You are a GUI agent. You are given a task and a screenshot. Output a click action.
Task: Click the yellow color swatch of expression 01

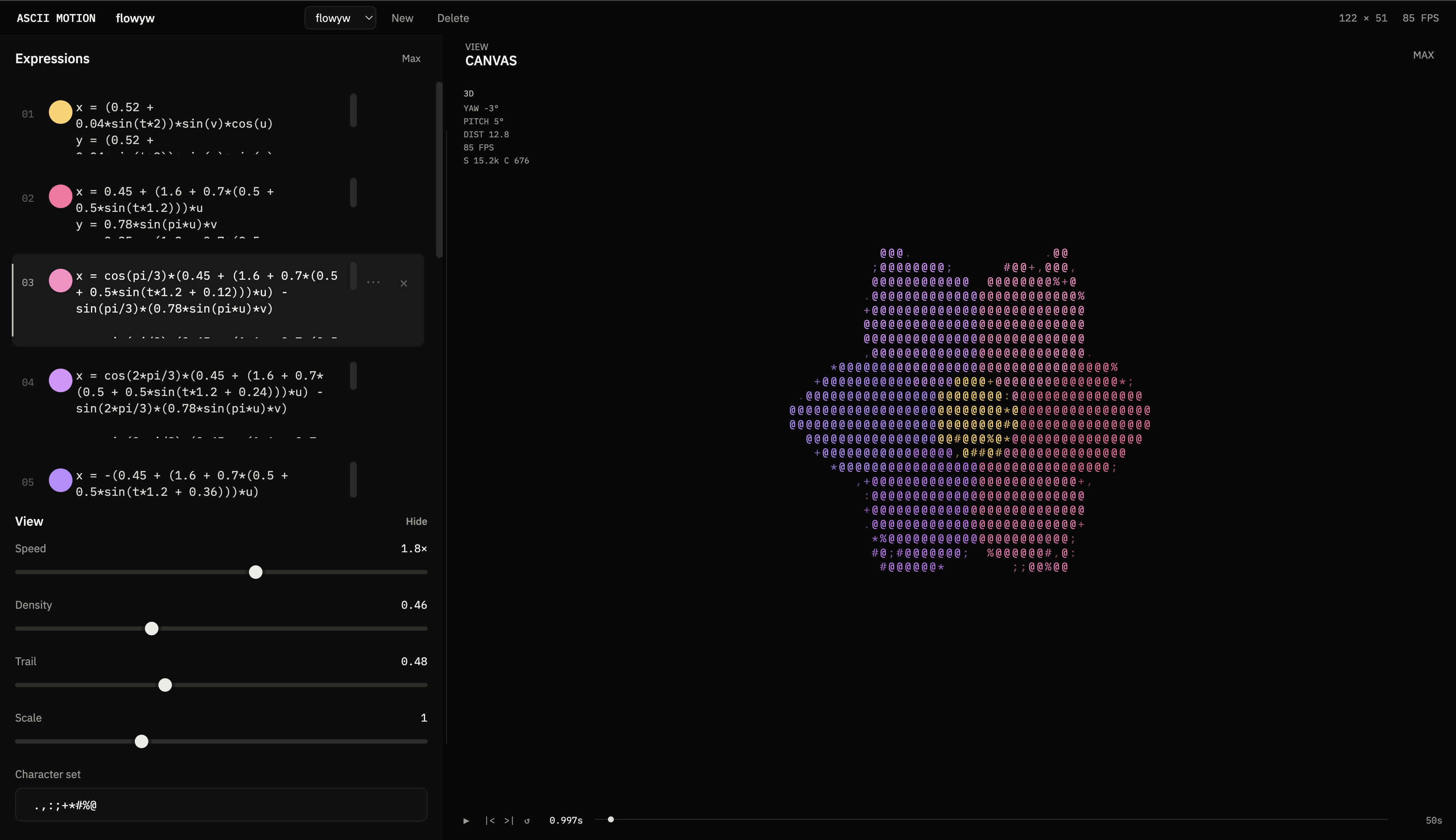(x=61, y=112)
